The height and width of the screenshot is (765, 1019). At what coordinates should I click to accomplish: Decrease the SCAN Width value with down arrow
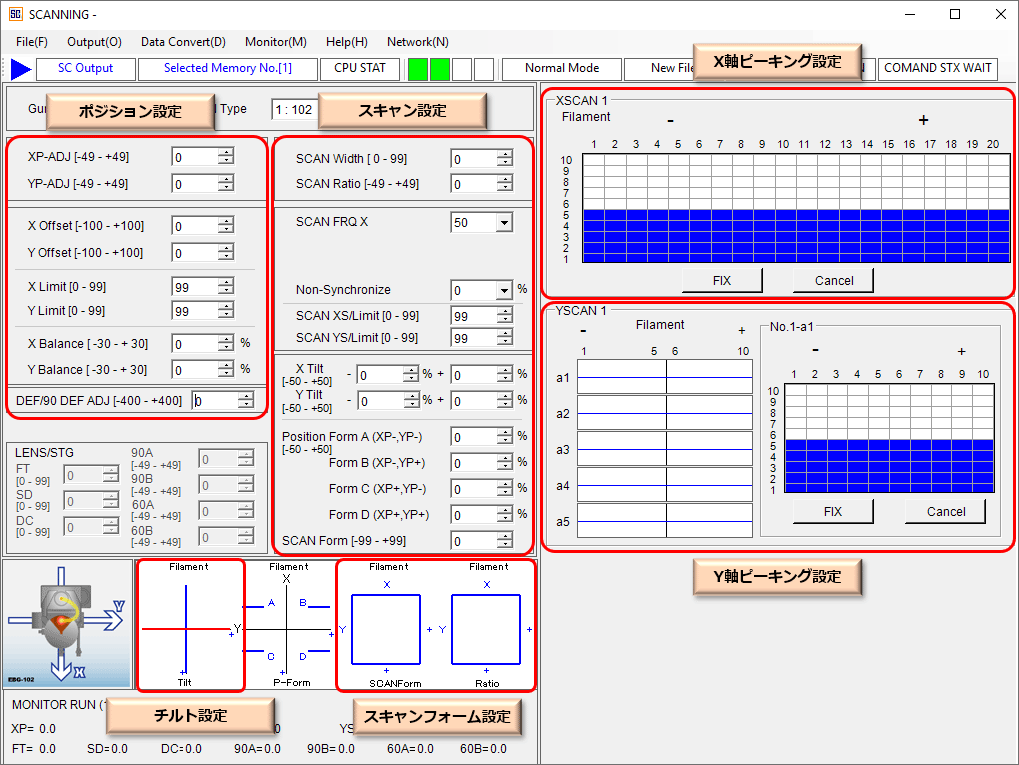(505, 163)
